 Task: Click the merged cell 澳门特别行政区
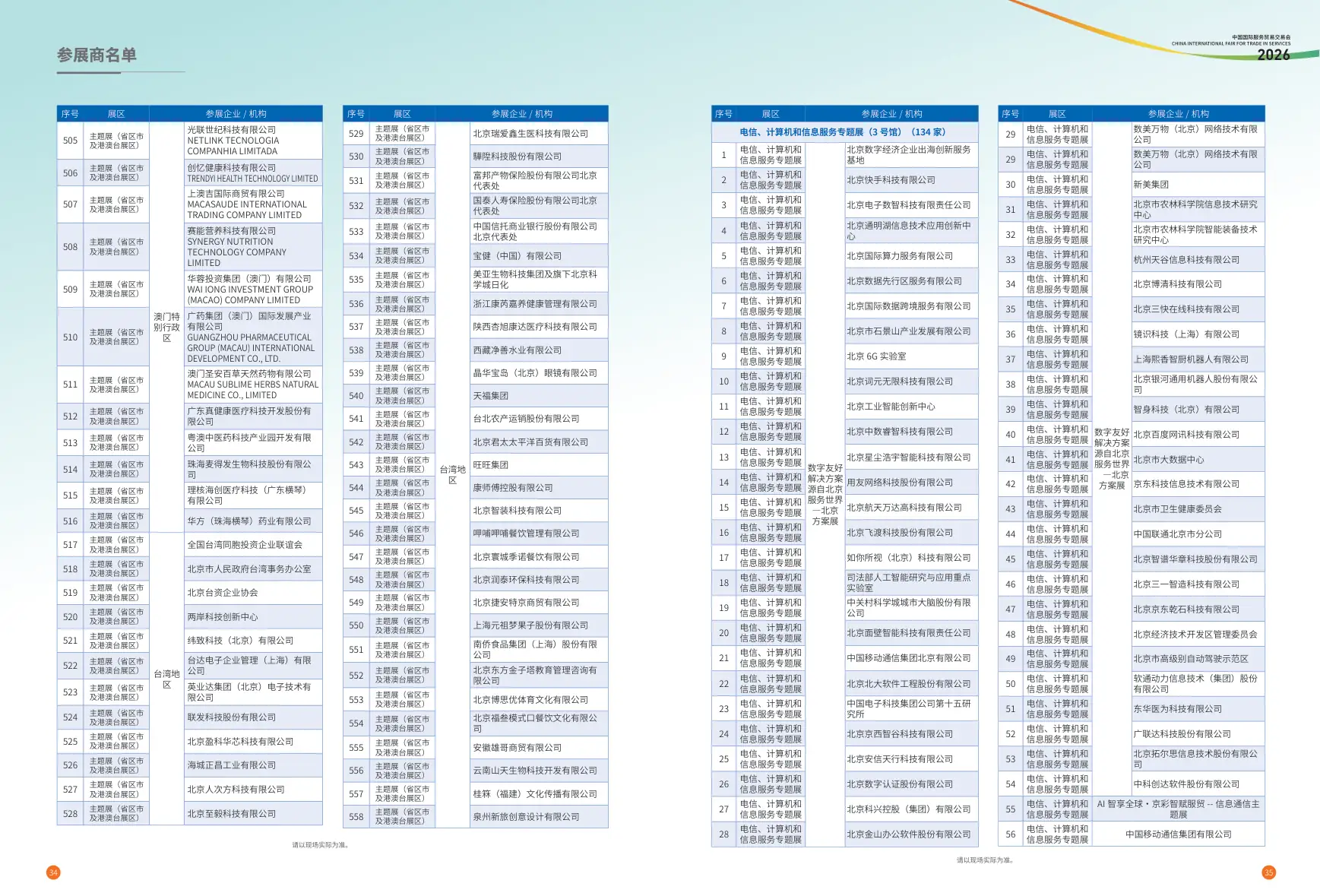pos(166,328)
